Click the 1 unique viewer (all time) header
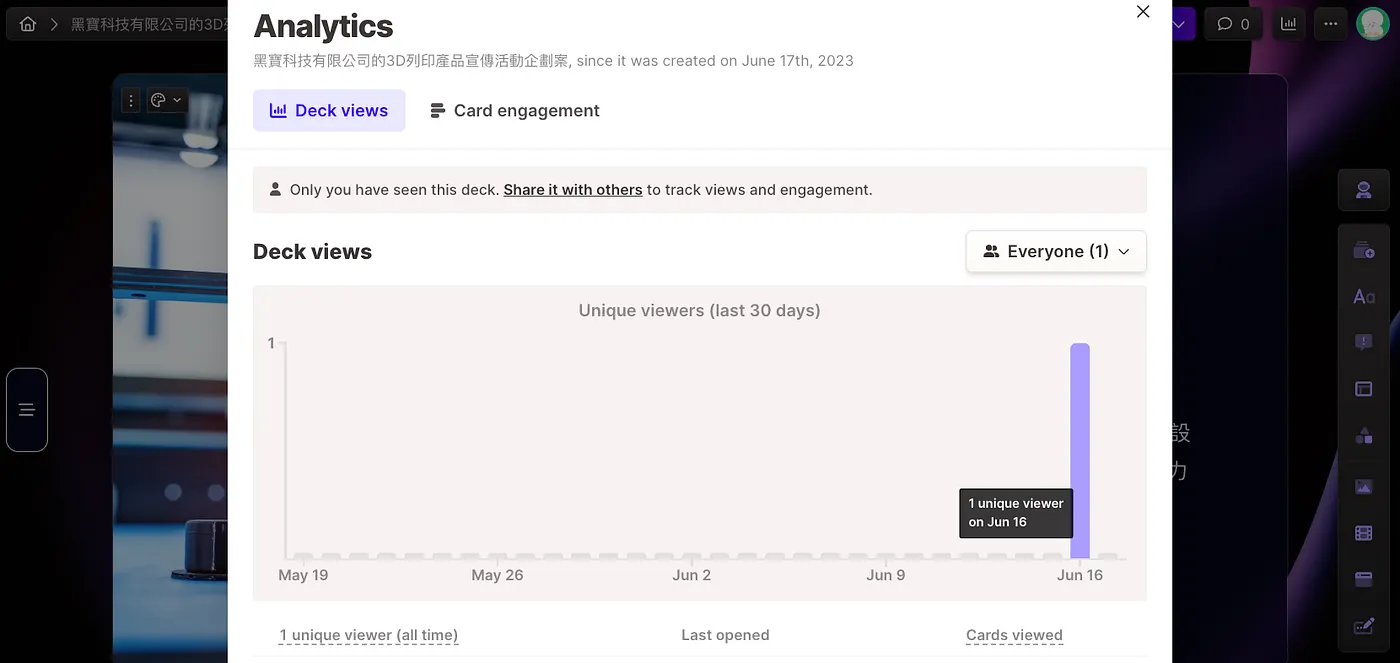1400x663 pixels. pyautogui.click(x=369, y=635)
